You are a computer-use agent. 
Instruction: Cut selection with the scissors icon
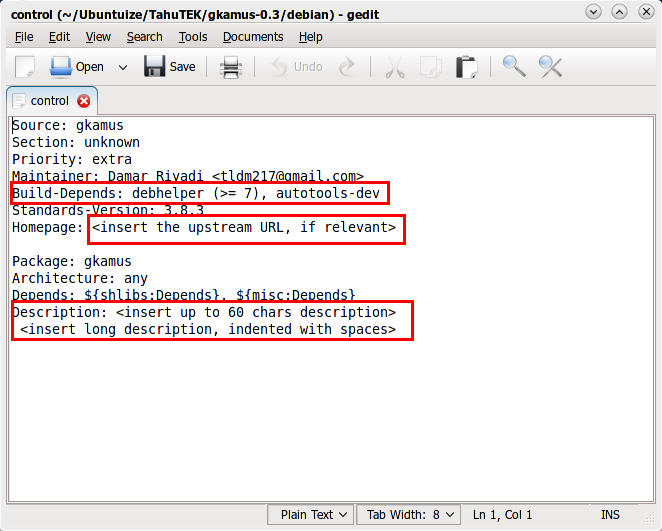pyautogui.click(x=395, y=67)
